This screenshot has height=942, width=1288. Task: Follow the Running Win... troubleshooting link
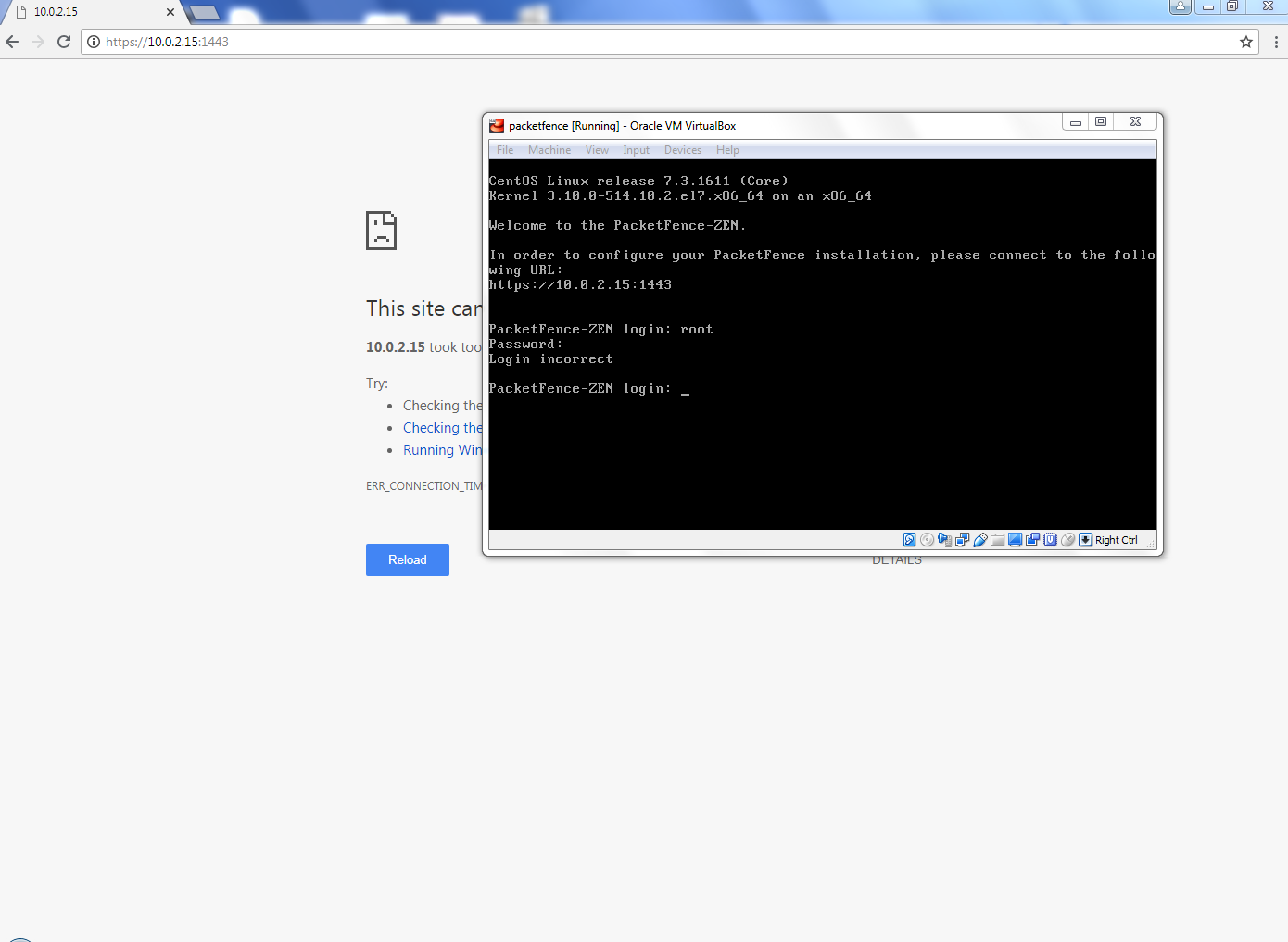[442, 449]
